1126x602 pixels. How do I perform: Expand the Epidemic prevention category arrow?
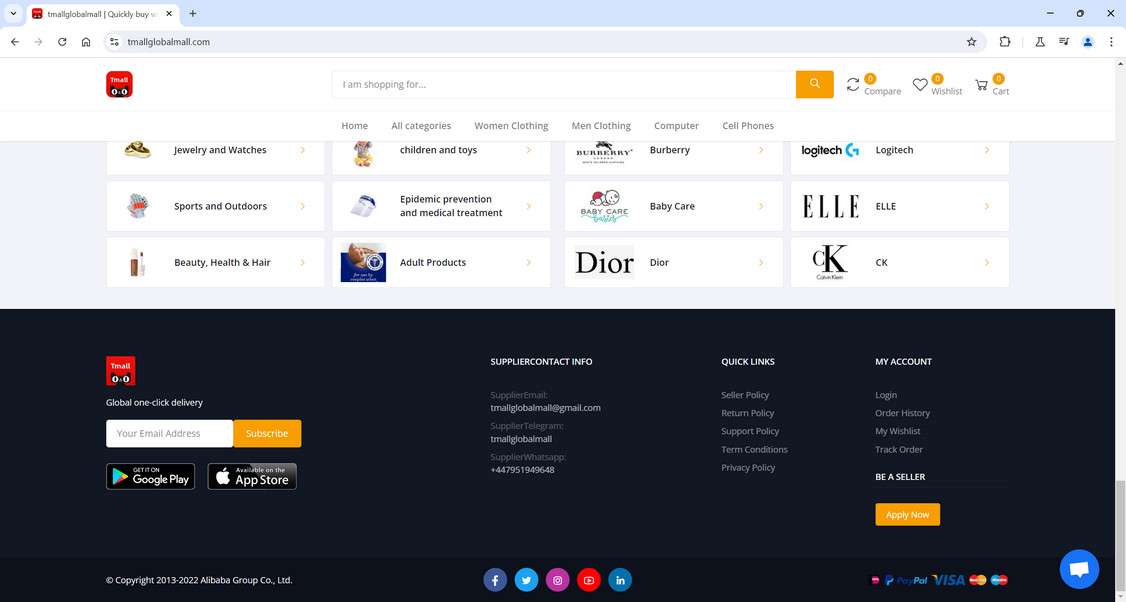(529, 206)
